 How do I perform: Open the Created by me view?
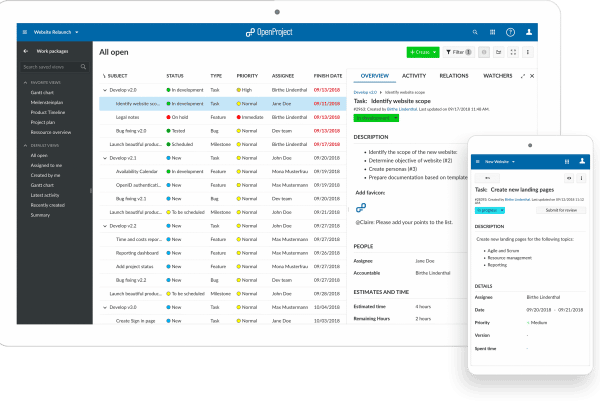[x=45, y=175]
